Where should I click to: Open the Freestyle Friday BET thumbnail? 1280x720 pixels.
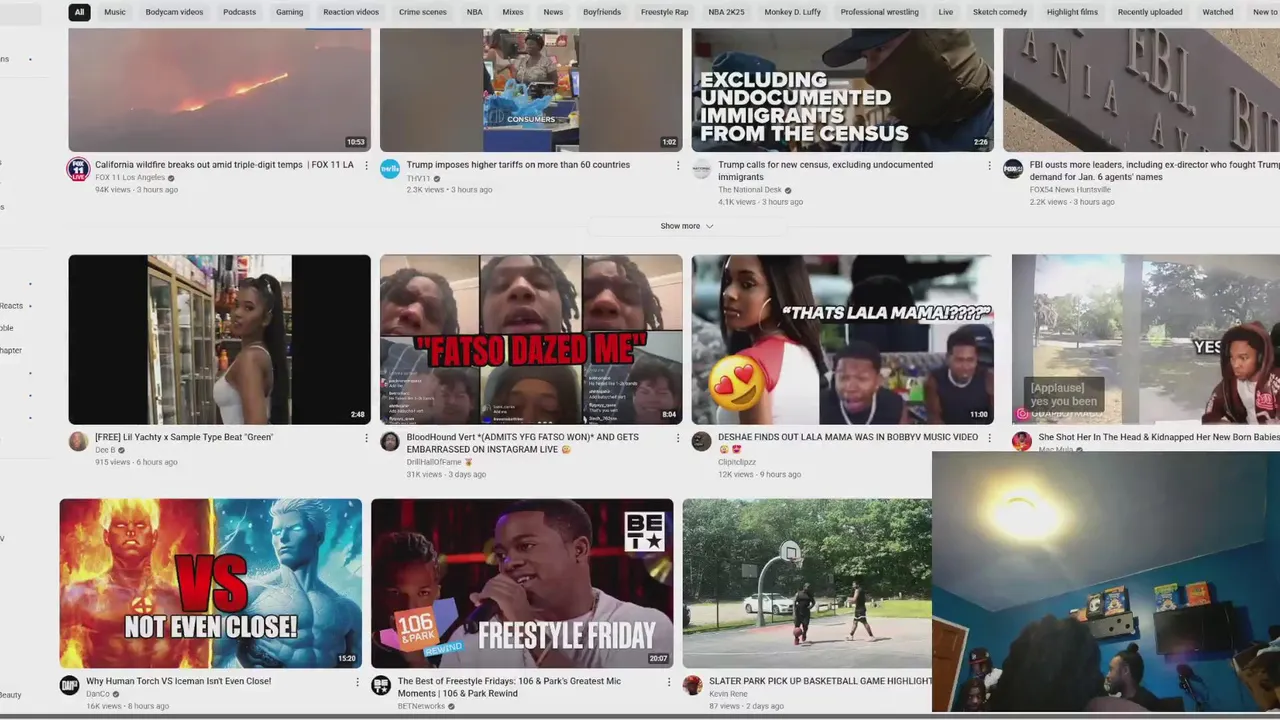point(522,583)
